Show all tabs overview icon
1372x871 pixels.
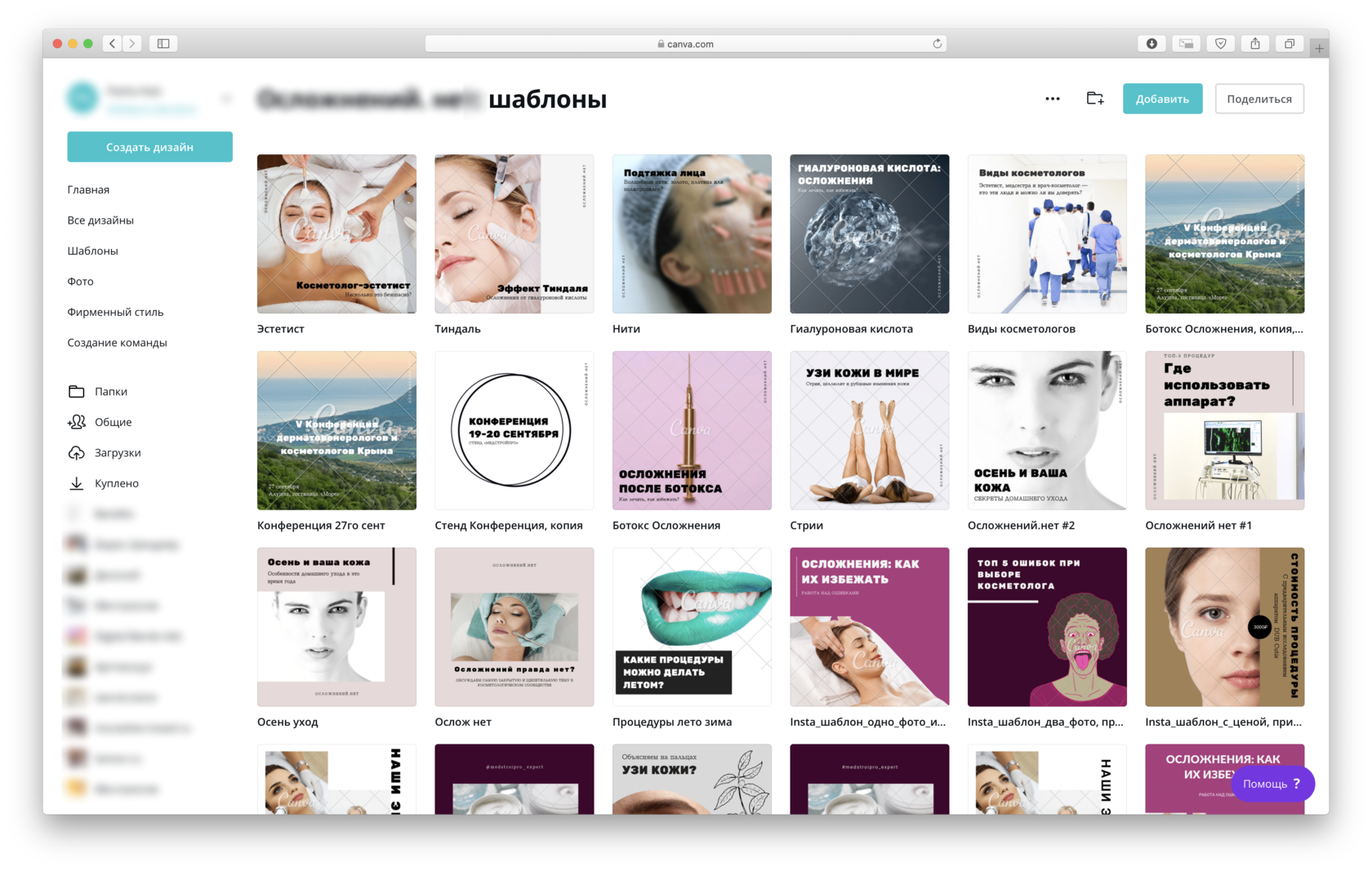(x=1290, y=43)
